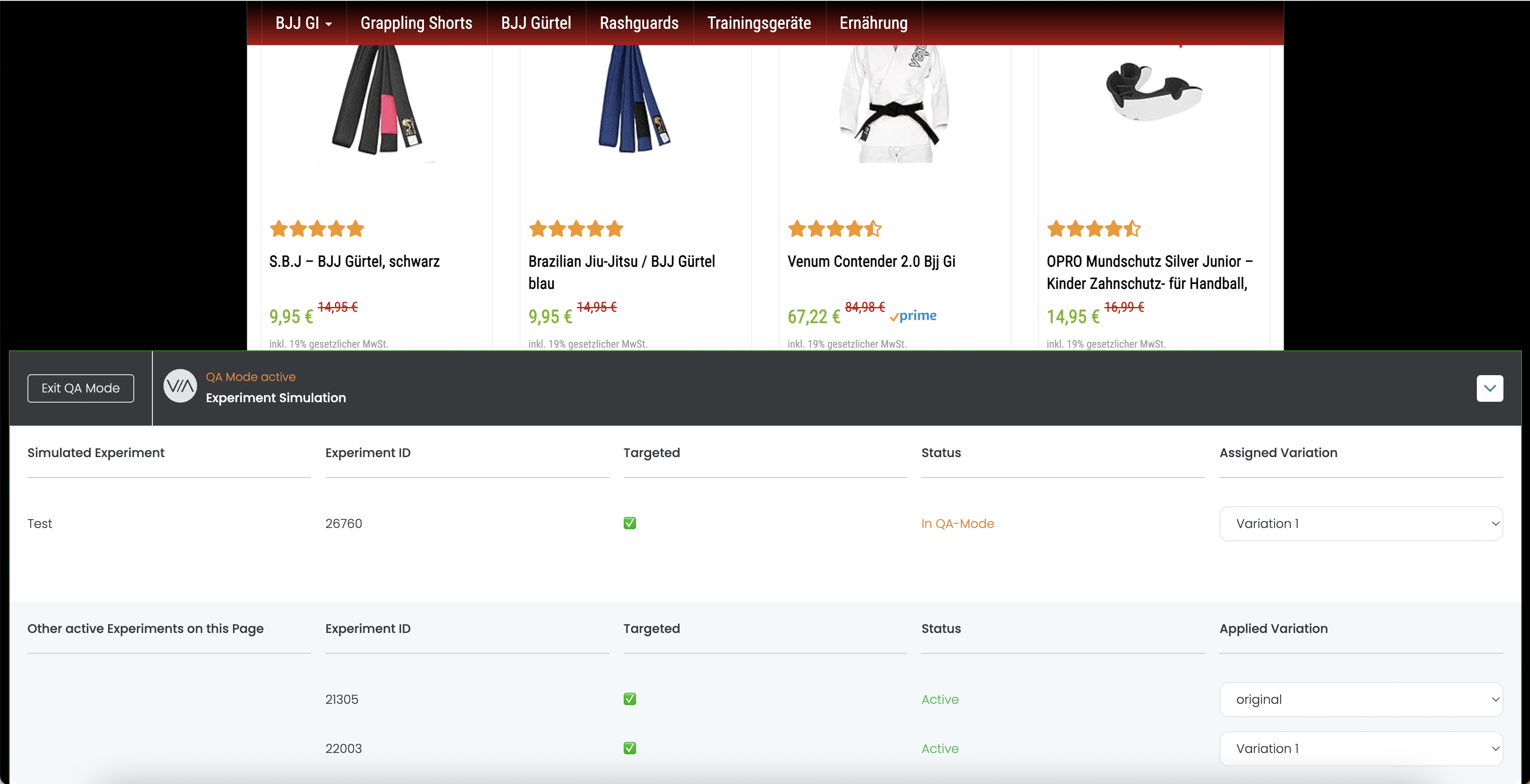1530x784 pixels.
Task: Select Rashguards in the navigation bar
Action: (x=638, y=23)
